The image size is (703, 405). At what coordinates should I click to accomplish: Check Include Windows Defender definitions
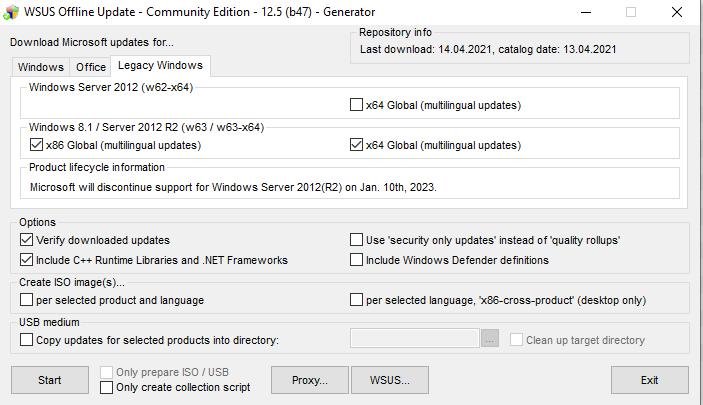(357, 260)
